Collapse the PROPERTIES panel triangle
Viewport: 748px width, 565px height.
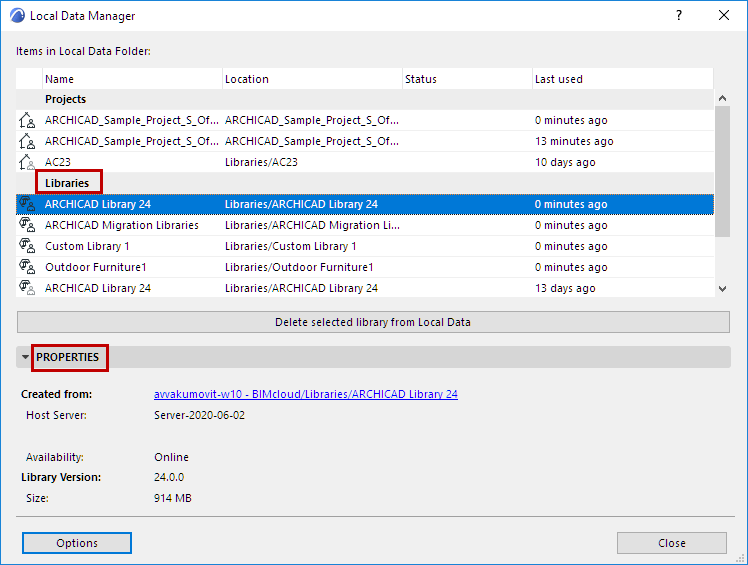click(x=25, y=357)
